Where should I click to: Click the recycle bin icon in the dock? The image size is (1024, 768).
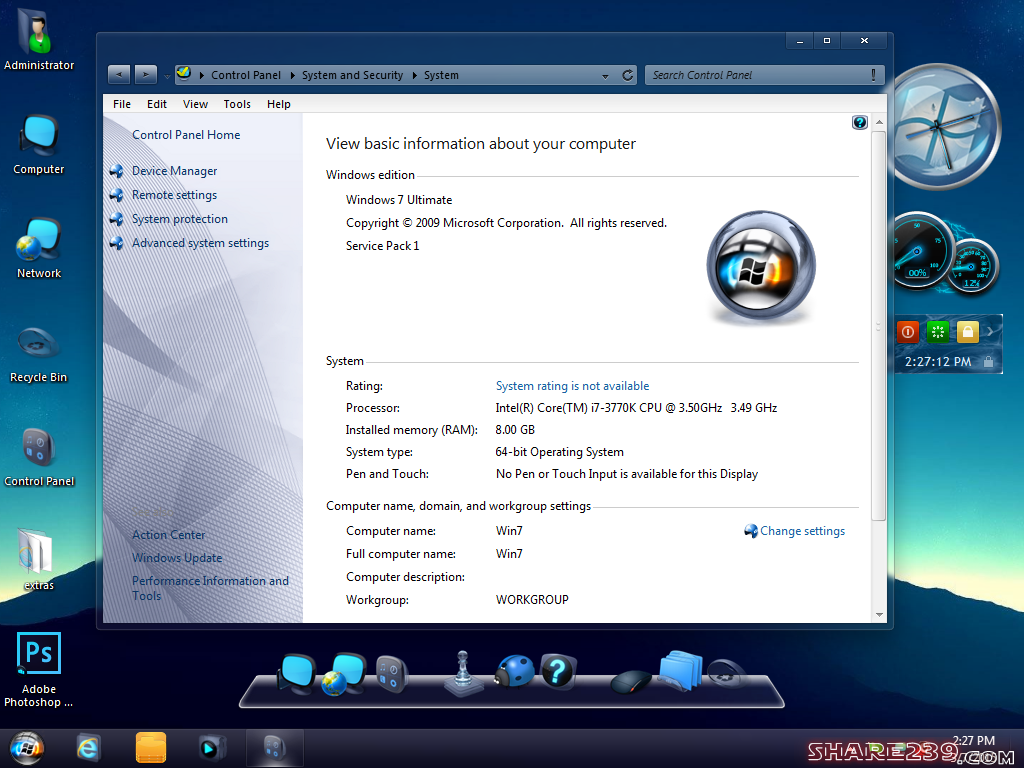tap(726, 674)
